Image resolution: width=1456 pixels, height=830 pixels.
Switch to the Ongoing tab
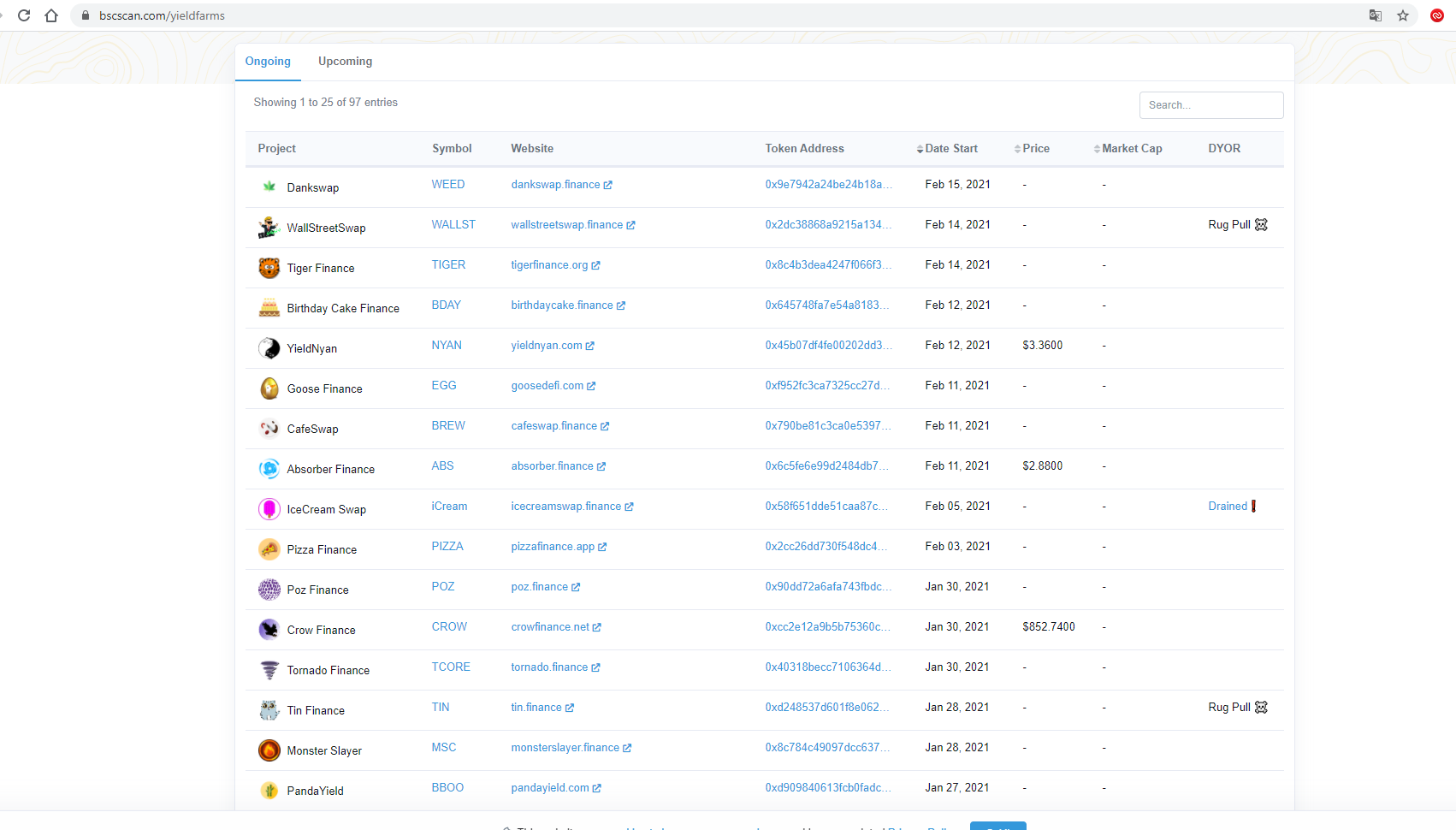click(x=268, y=62)
